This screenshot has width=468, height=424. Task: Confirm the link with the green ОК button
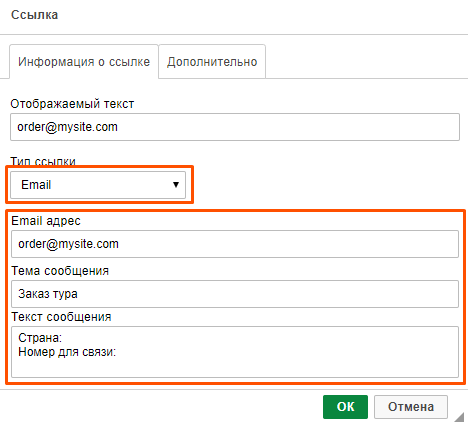click(345, 407)
